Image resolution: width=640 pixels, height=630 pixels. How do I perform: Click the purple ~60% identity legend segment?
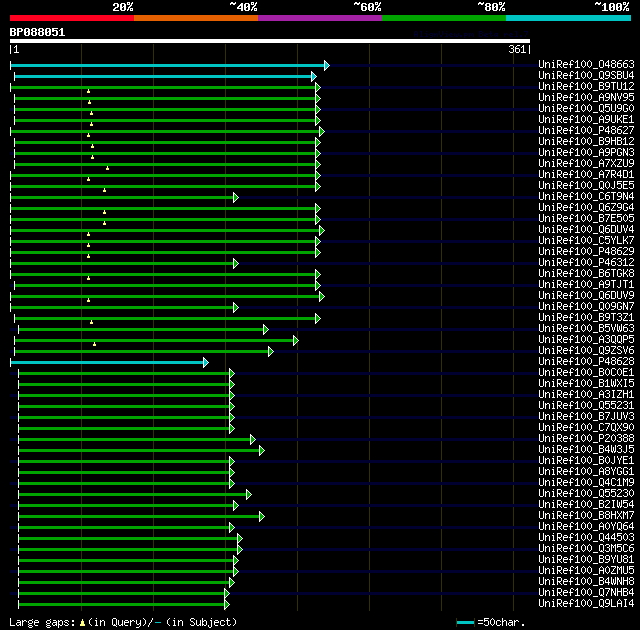click(x=320, y=18)
